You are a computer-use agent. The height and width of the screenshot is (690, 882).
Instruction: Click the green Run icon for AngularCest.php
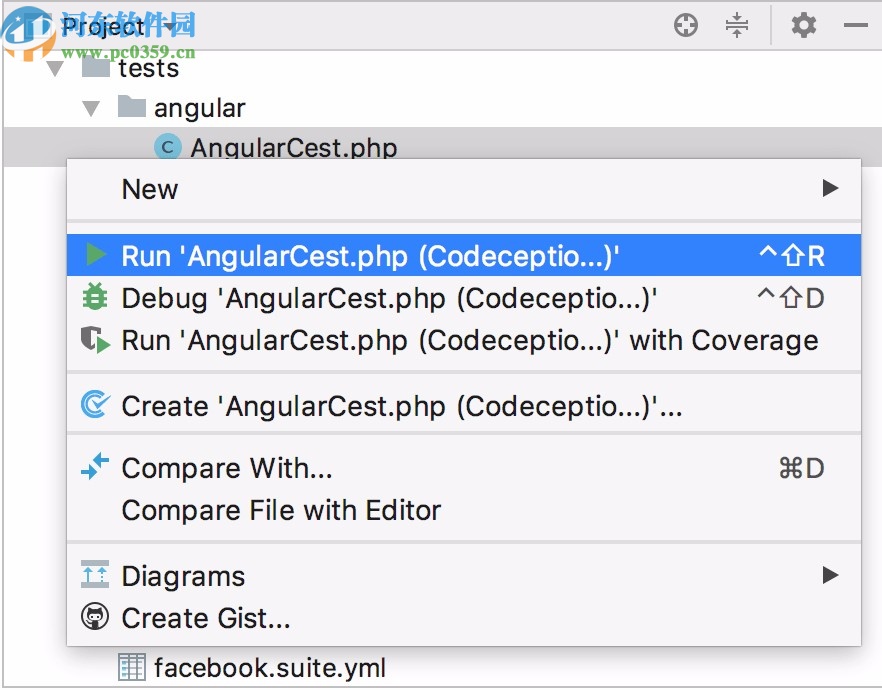point(96,256)
